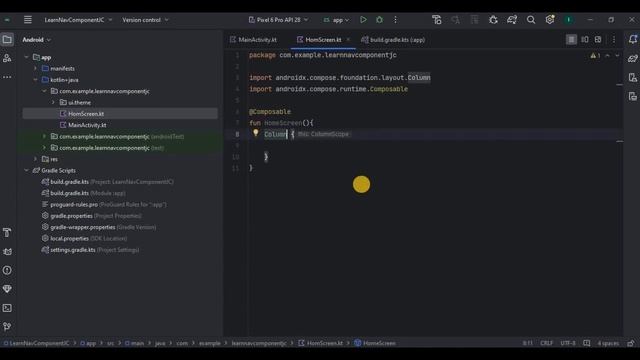Open the Problems tool window
This screenshot has width=640, height=360.
tap(7, 270)
